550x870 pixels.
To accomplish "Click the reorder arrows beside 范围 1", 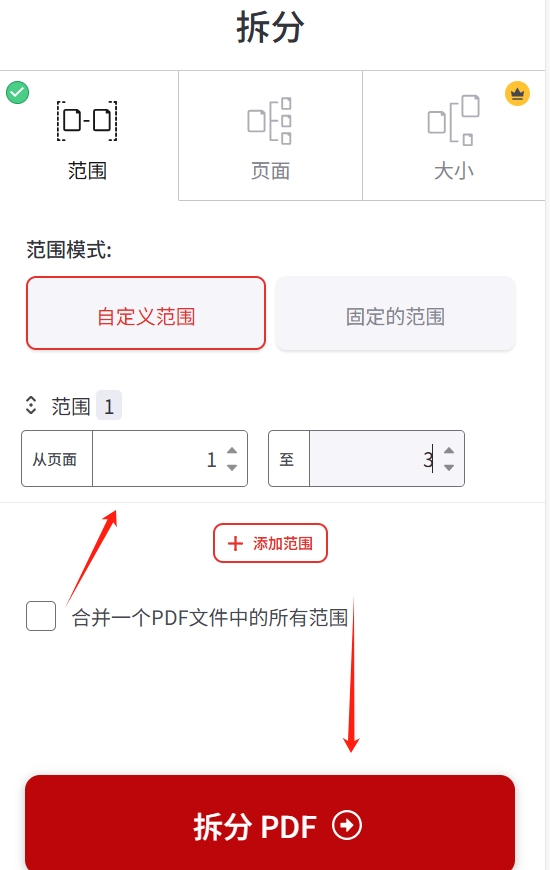I will click(x=31, y=405).
